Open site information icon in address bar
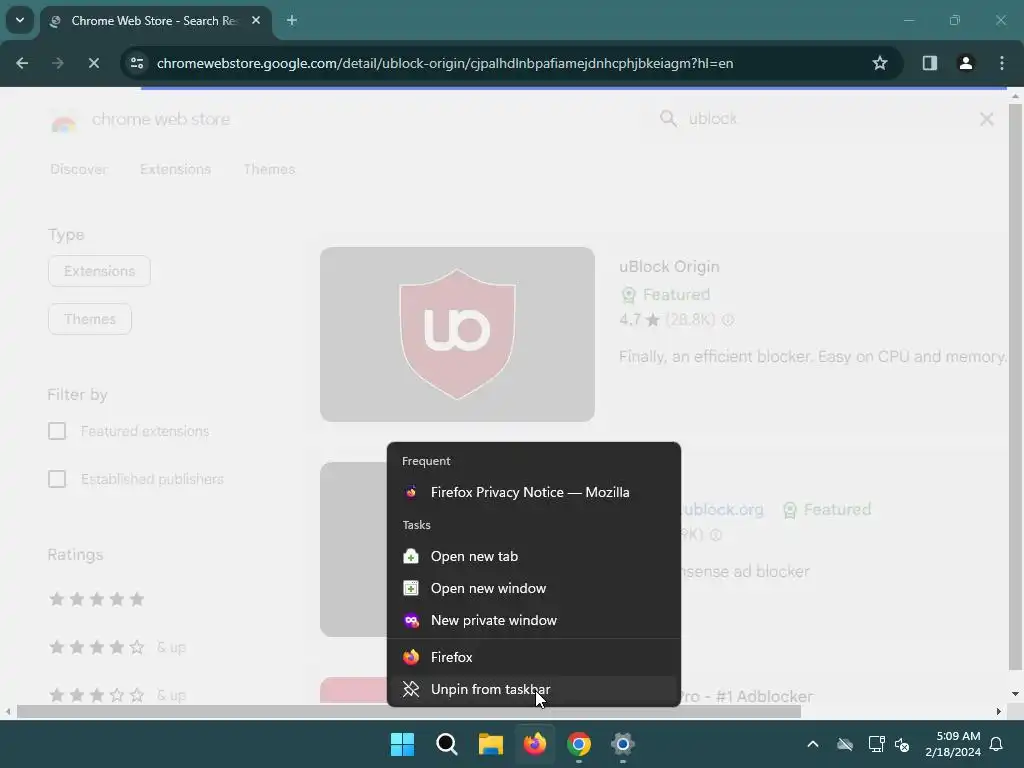Screen dimensions: 1024x768 137,63
